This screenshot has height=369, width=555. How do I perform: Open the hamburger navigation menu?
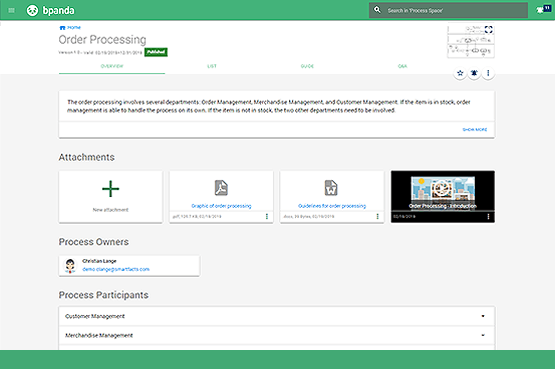[x=11, y=10]
